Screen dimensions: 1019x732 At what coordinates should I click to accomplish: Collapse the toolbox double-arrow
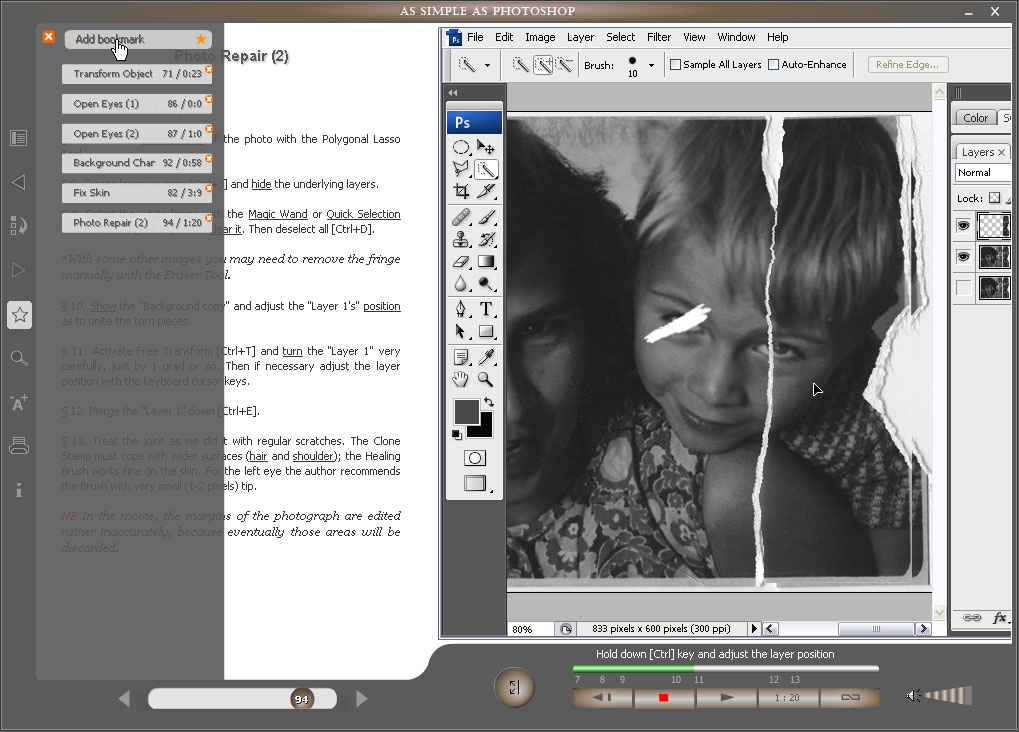point(452,92)
